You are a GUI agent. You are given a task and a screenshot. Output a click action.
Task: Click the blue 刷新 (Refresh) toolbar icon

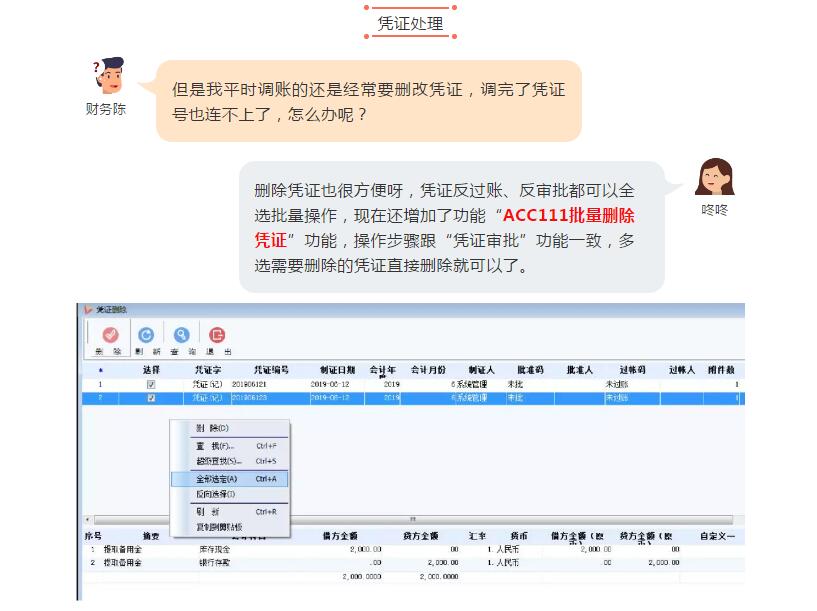(145, 336)
